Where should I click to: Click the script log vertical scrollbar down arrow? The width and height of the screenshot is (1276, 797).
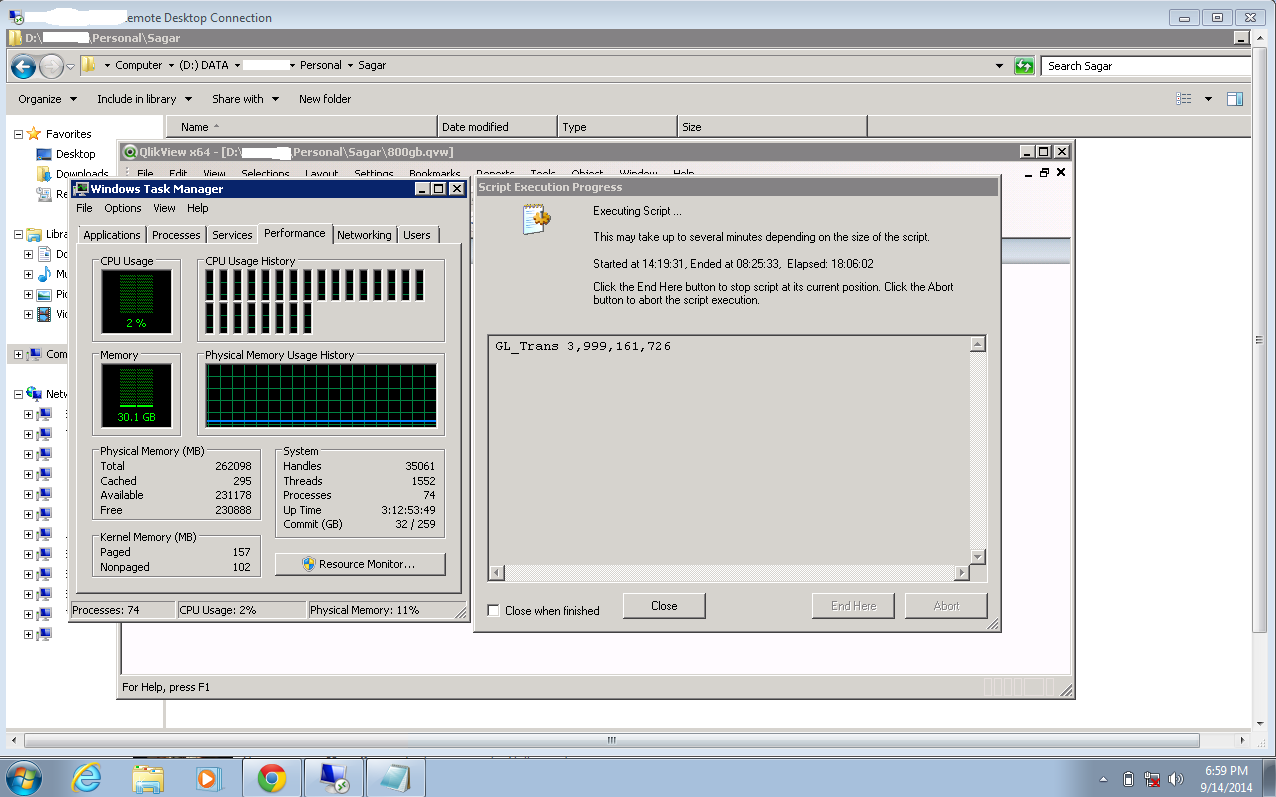pos(978,557)
